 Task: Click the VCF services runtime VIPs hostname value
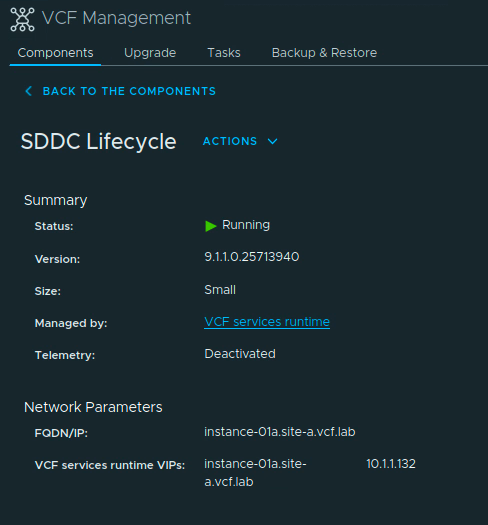pos(255,473)
